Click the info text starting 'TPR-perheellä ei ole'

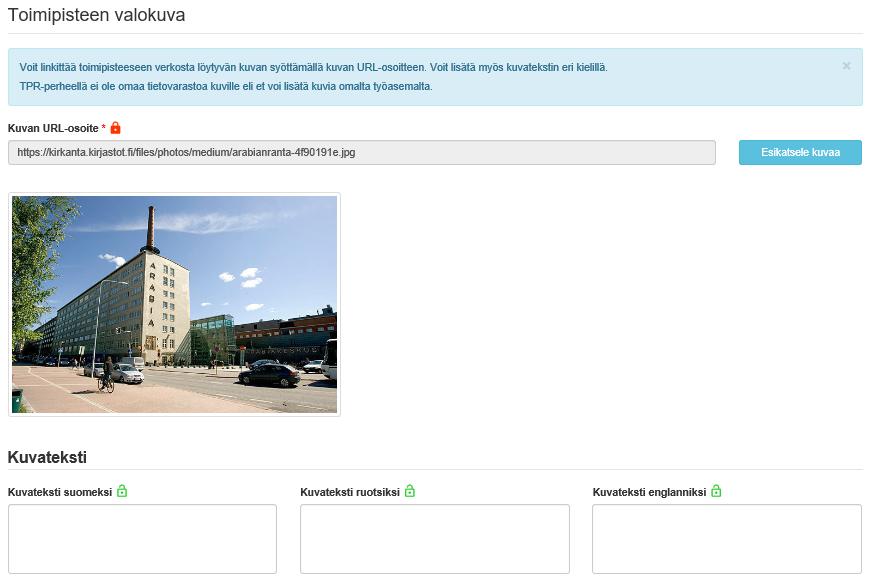226,87
